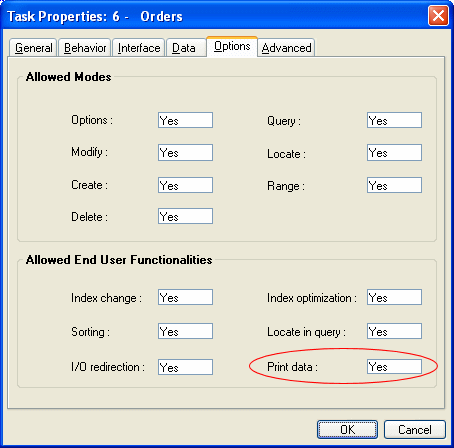The height and width of the screenshot is (448, 454).
Task: Click the Modify mode value field
Action: (x=185, y=152)
